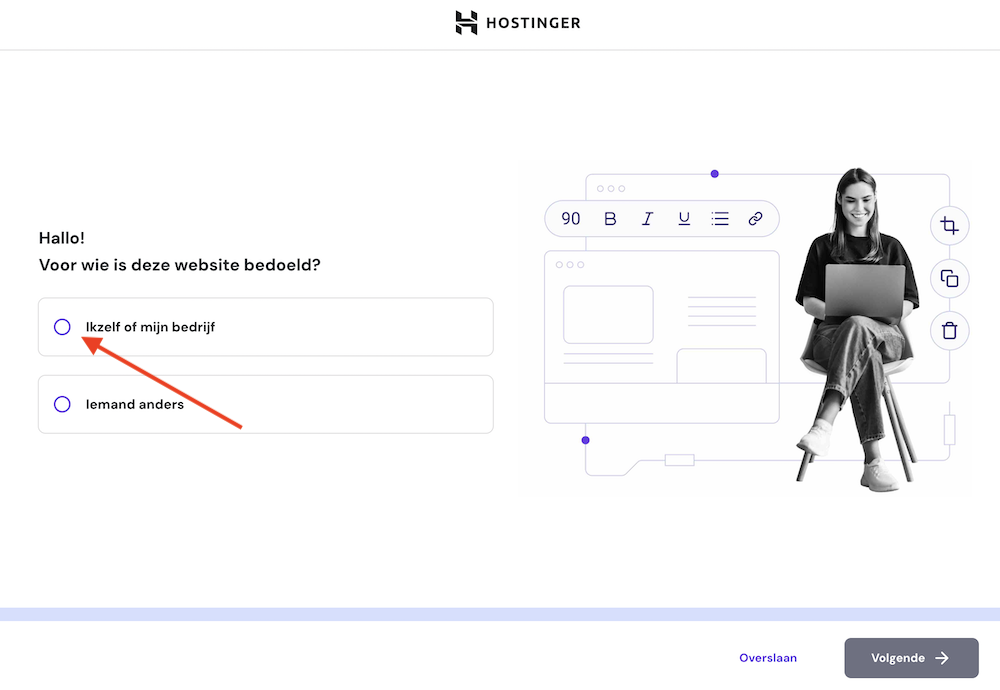Click the bold B icon in illustration
1000x690 pixels.
coord(610,219)
